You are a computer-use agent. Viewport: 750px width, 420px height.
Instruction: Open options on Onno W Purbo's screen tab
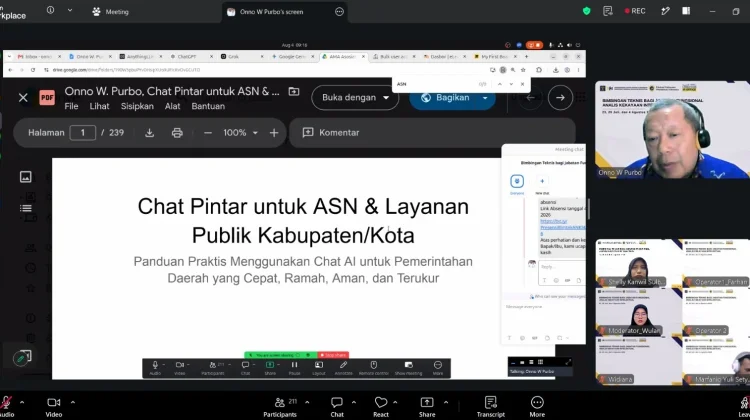tap(339, 12)
